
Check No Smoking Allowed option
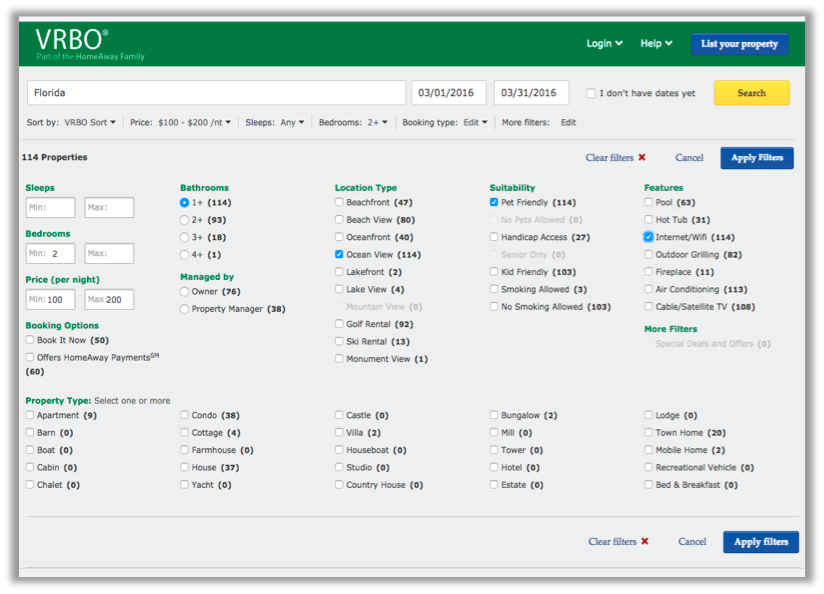pyautogui.click(x=494, y=306)
